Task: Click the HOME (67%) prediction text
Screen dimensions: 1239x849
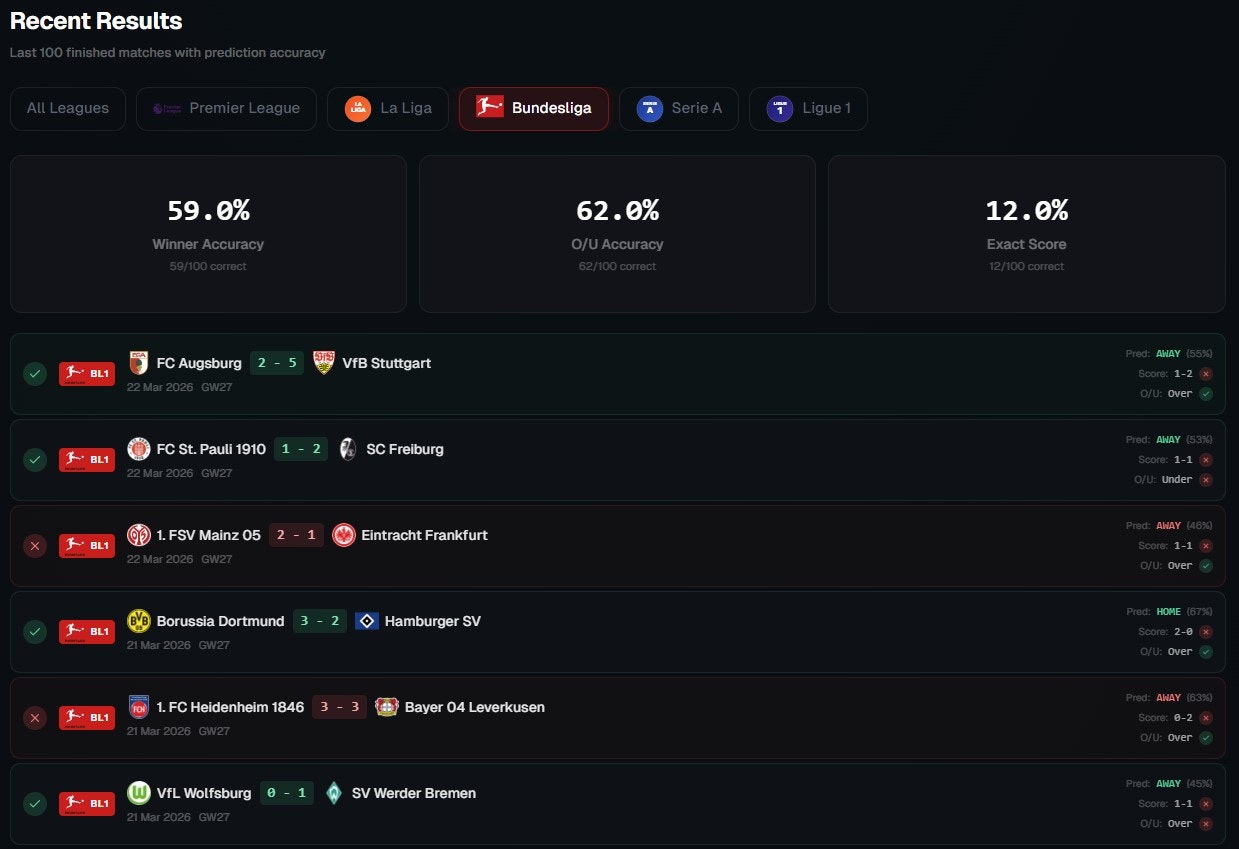Action: [1184, 611]
